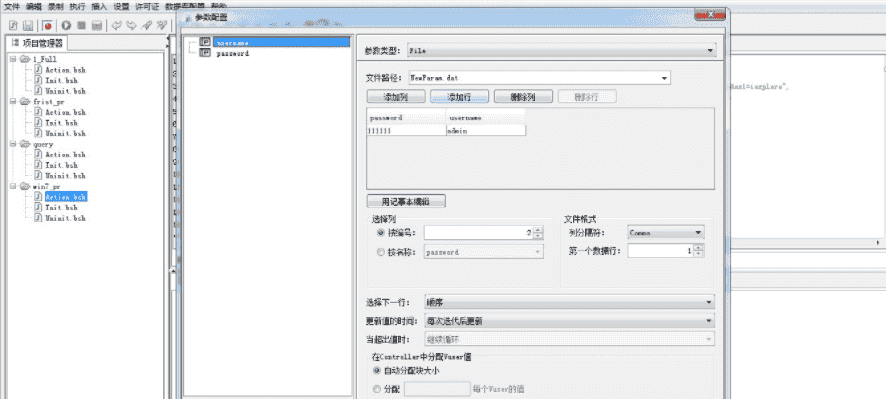886x399 pixels.
Task: Select the frist_pr project label
Action: (x=49, y=101)
